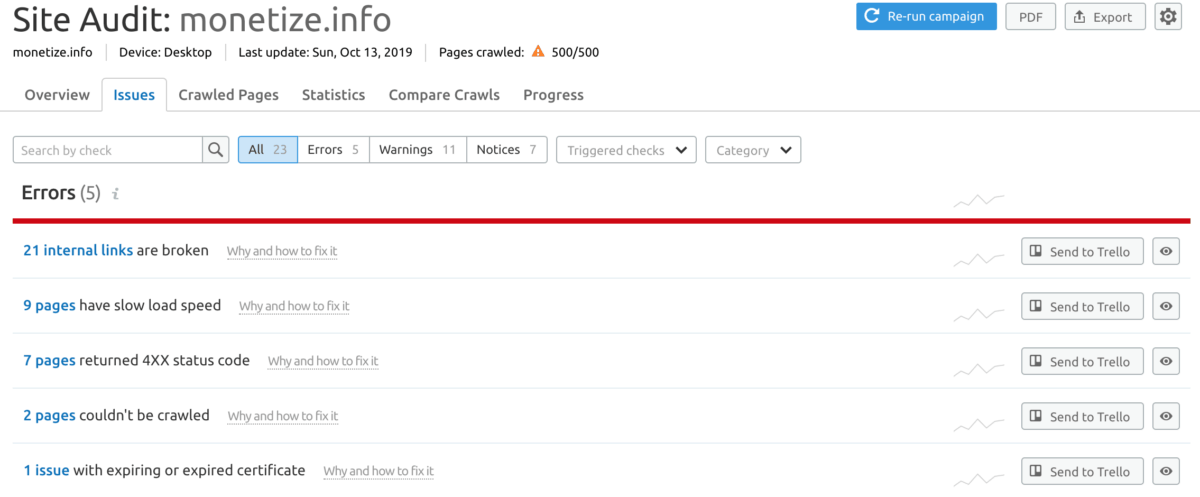The height and width of the screenshot is (497, 1200).
Task: Click Why and how to fix 4XX status
Action: 323,362
